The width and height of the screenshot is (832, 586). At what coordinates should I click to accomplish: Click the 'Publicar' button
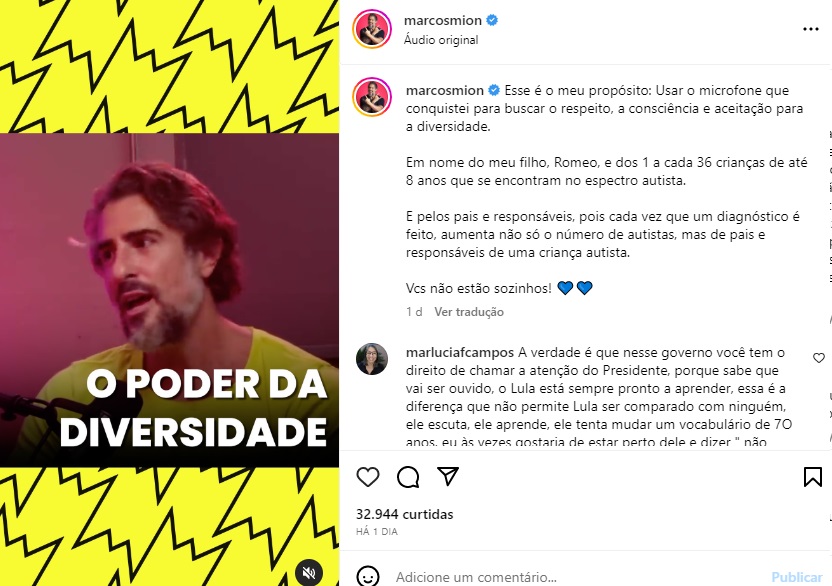[x=796, y=577]
